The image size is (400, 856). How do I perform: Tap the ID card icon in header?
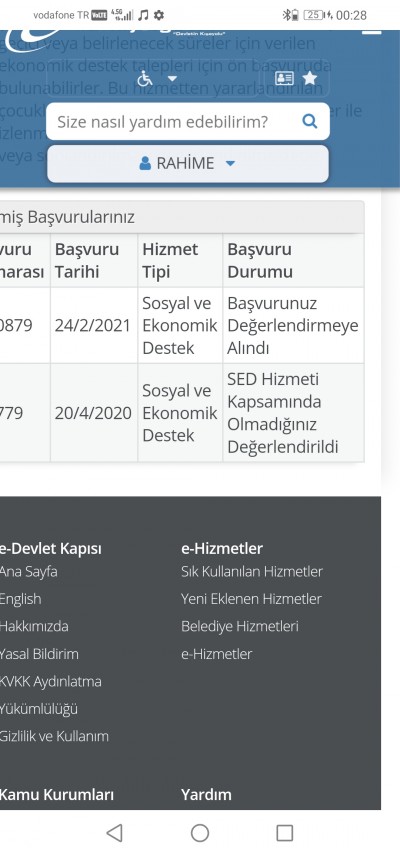click(x=284, y=78)
